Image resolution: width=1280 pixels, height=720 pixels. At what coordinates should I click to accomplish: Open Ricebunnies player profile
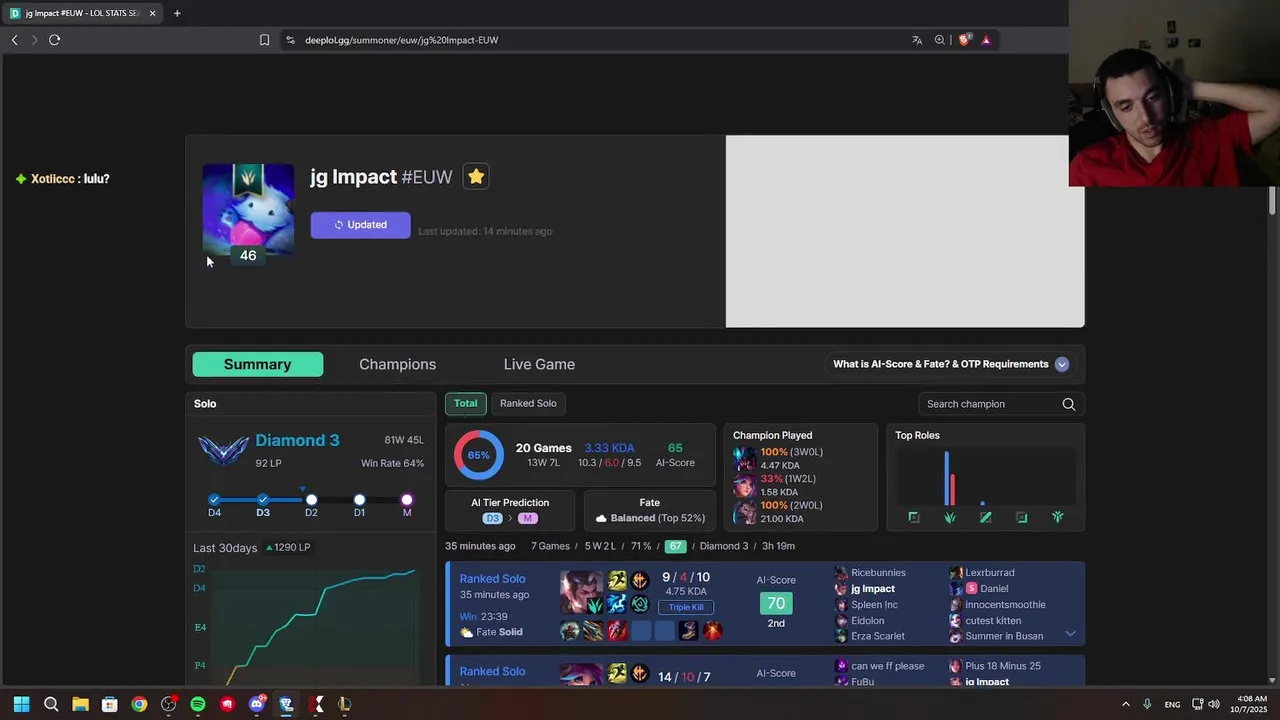pyautogui.click(x=878, y=573)
